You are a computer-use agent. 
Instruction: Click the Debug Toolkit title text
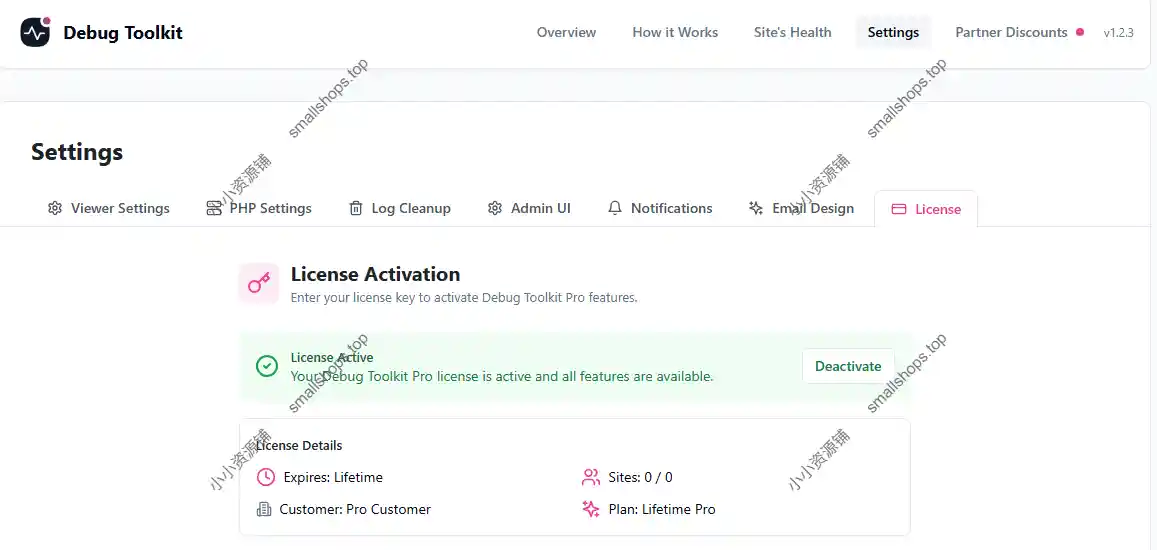click(x=123, y=32)
